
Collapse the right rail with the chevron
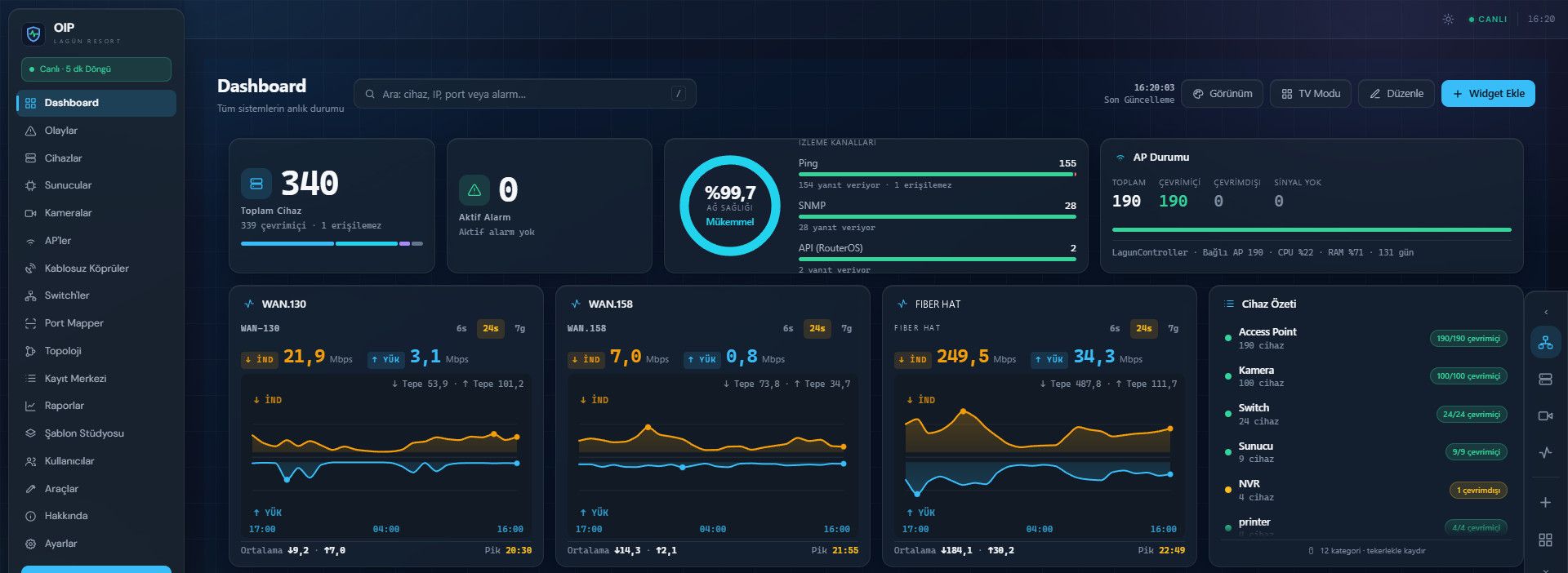click(1545, 312)
